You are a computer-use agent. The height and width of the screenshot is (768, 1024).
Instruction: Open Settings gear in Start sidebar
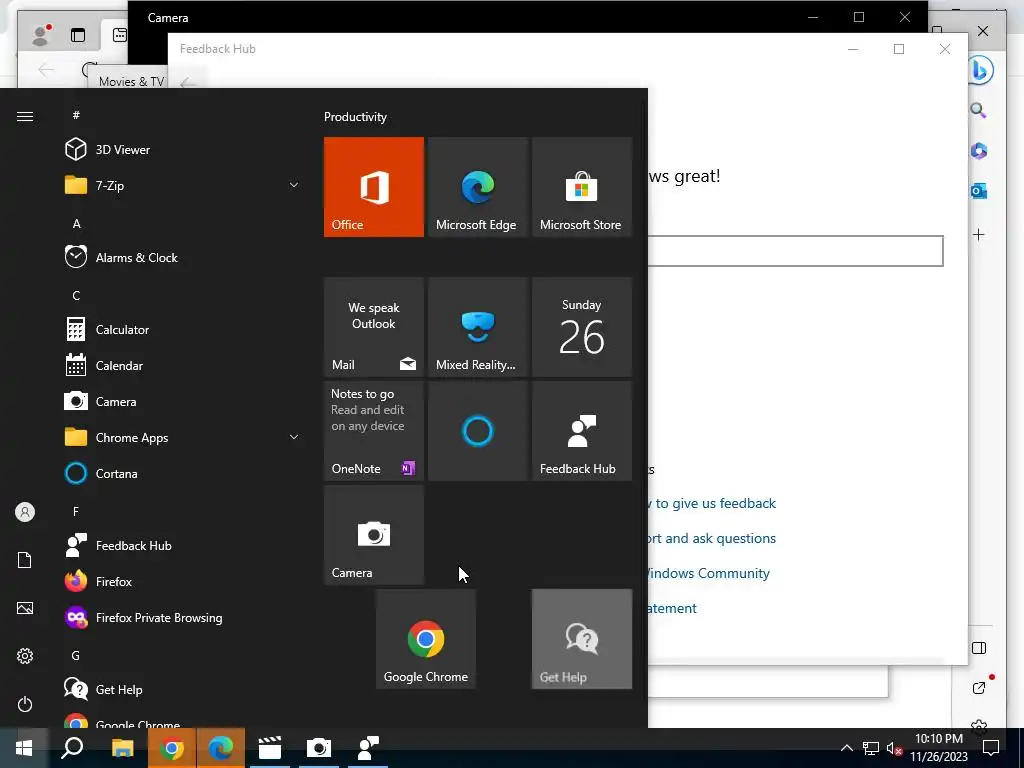25,656
